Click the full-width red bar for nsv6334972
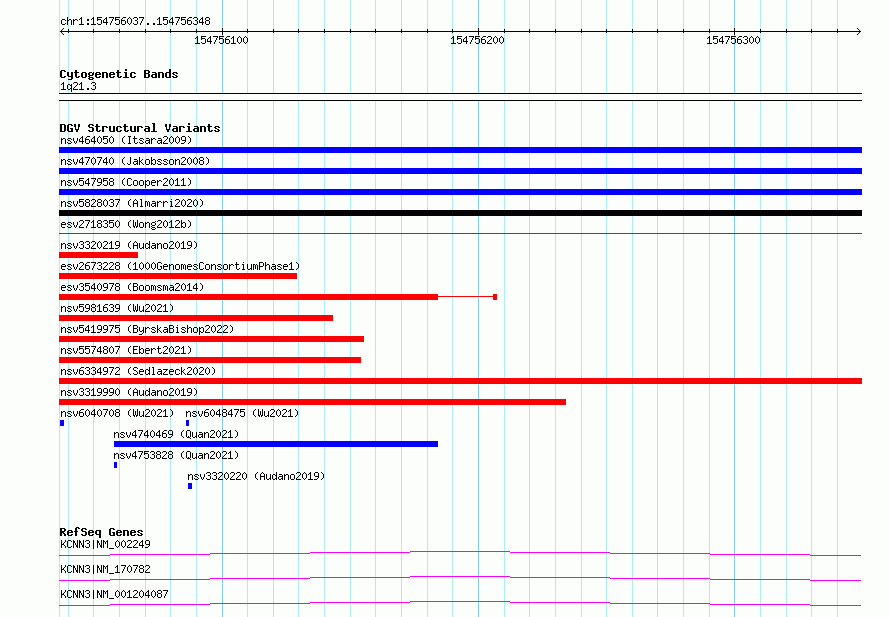This screenshot has height=617, width=890. click(460, 381)
